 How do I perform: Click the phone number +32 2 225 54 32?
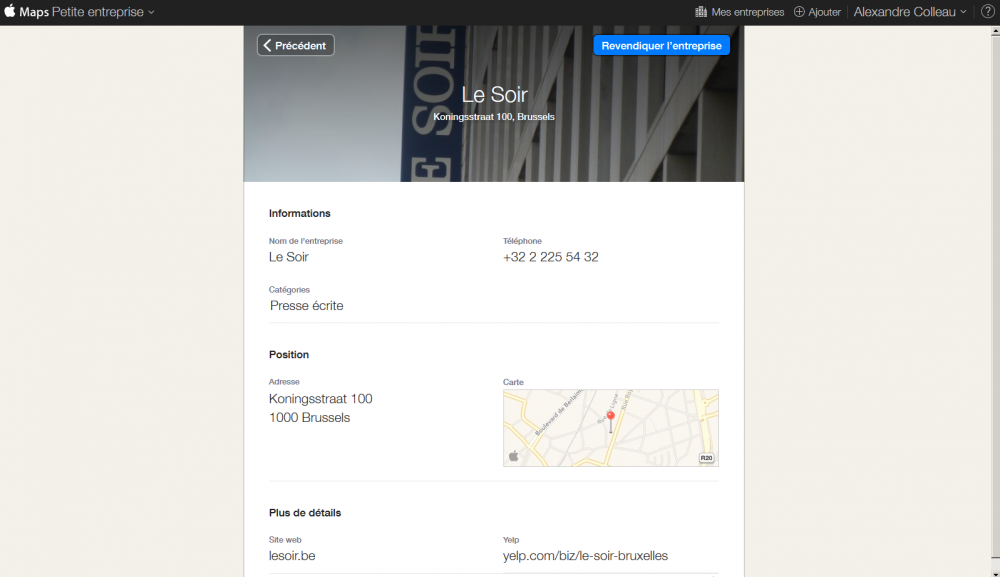(550, 257)
